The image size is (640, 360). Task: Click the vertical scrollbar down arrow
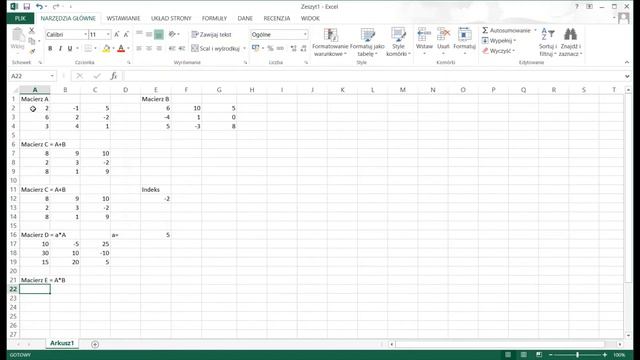[628, 335]
